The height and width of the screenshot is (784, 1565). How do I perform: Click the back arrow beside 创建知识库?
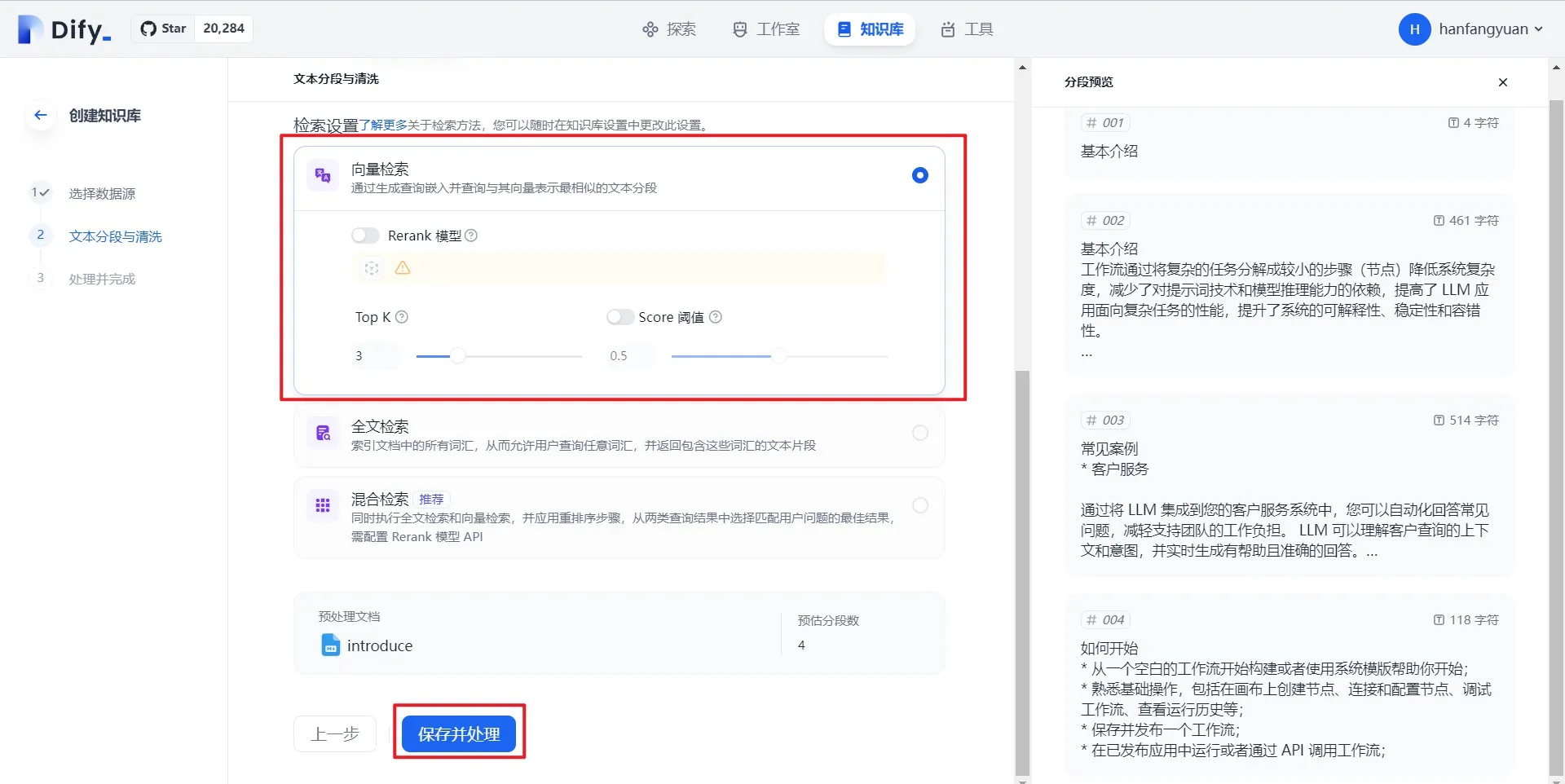[40, 115]
